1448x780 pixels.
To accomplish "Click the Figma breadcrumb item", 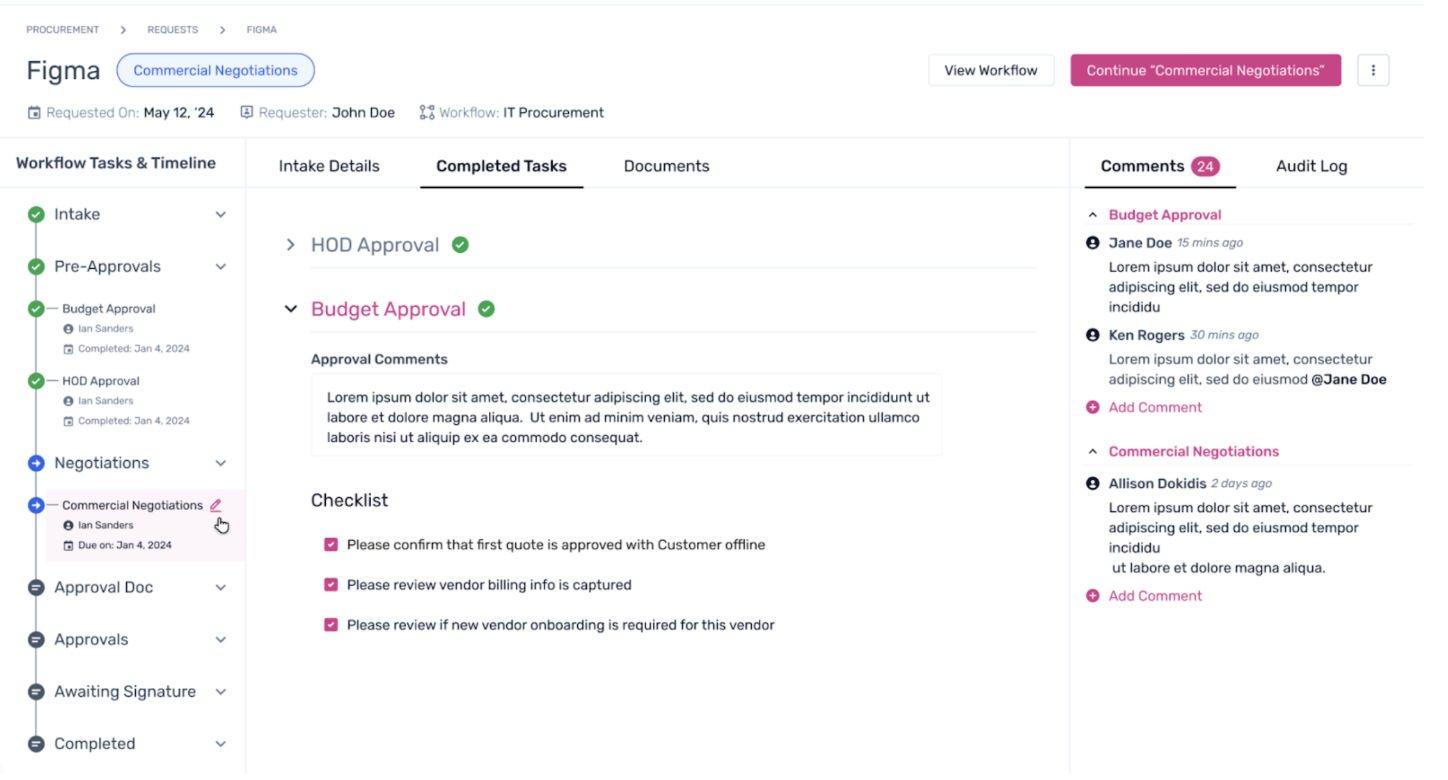I will (262, 30).
